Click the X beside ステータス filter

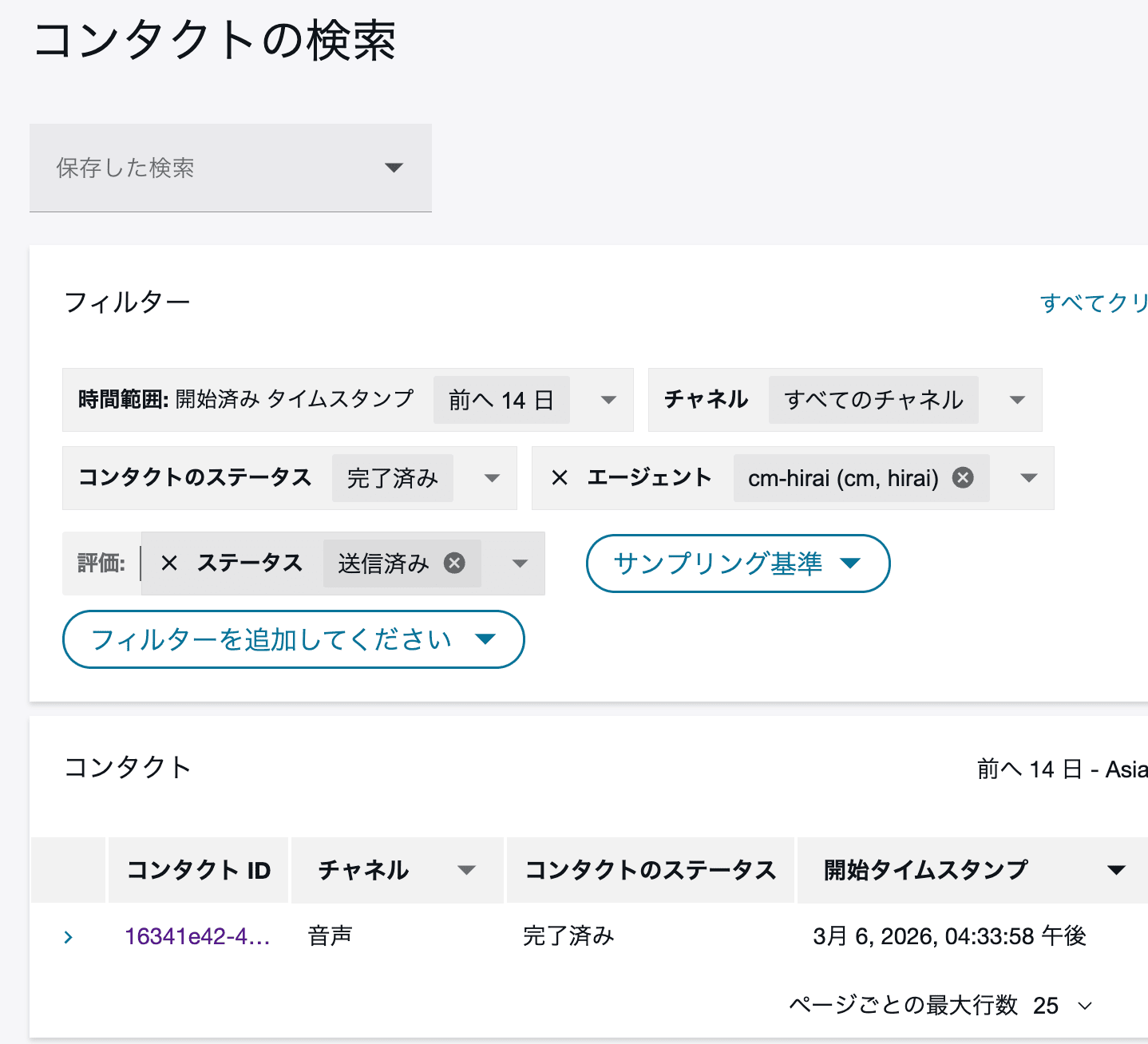click(x=169, y=564)
